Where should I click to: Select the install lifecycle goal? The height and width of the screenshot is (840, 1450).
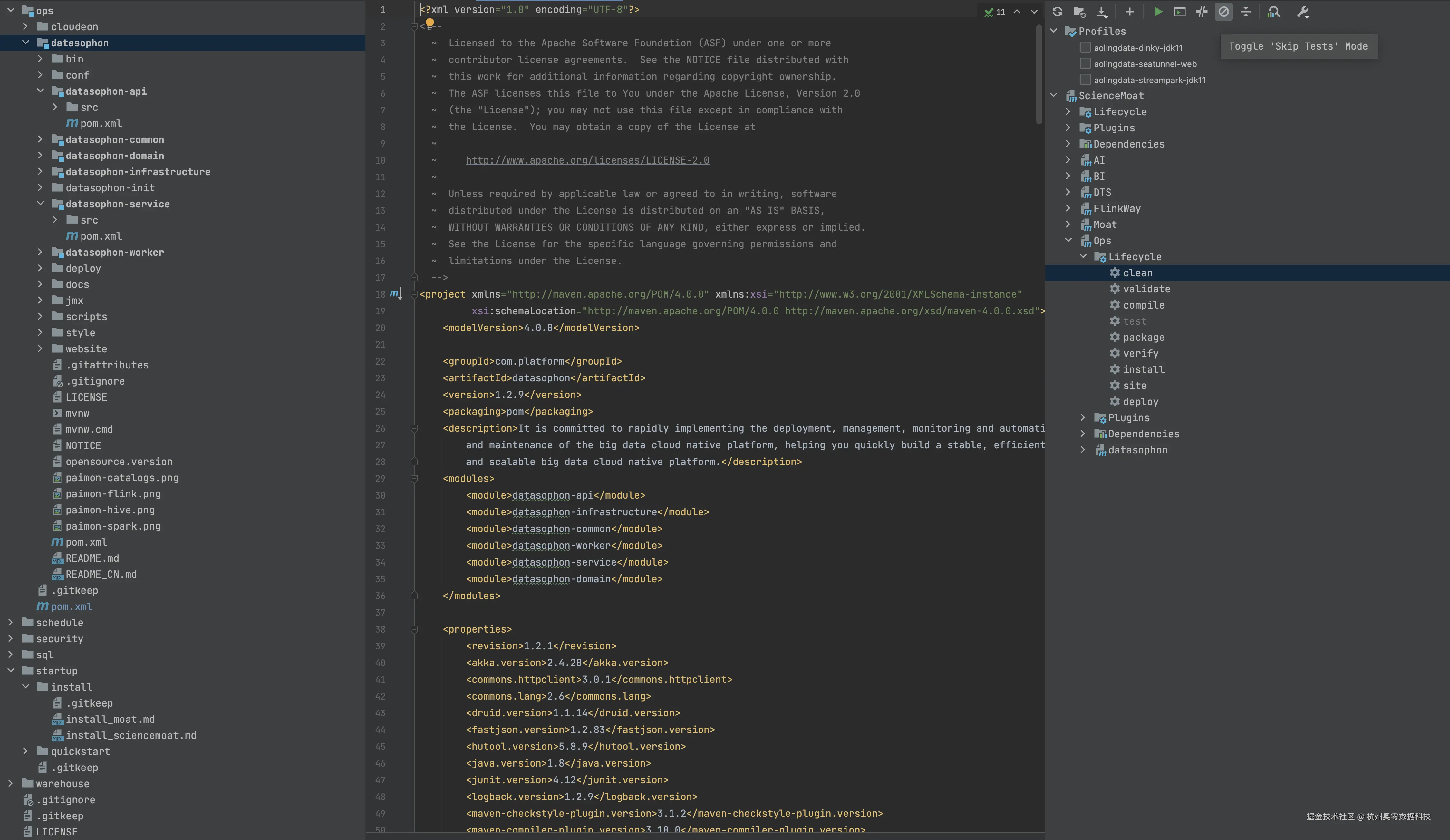(1143, 369)
